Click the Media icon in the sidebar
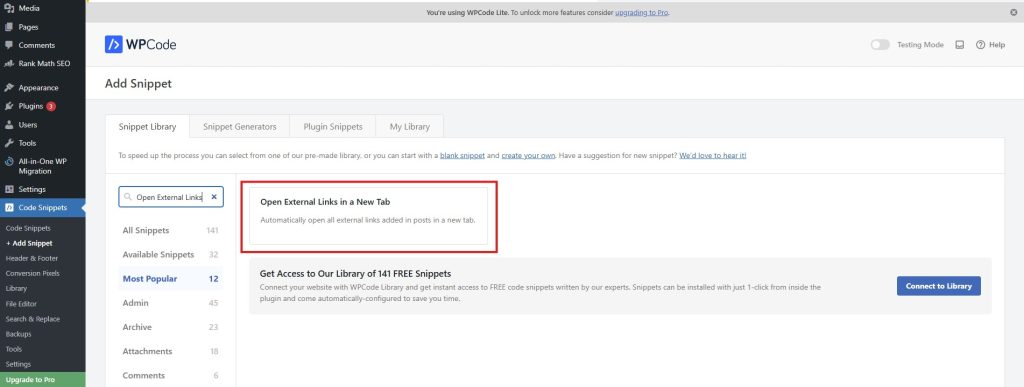The height and width of the screenshot is (387, 1024). [9, 8]
